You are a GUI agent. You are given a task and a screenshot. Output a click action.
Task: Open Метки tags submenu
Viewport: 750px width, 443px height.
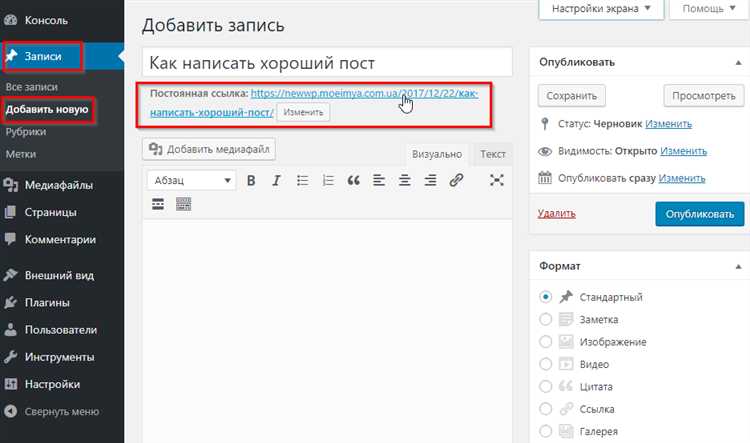click(x=21, y=154)
